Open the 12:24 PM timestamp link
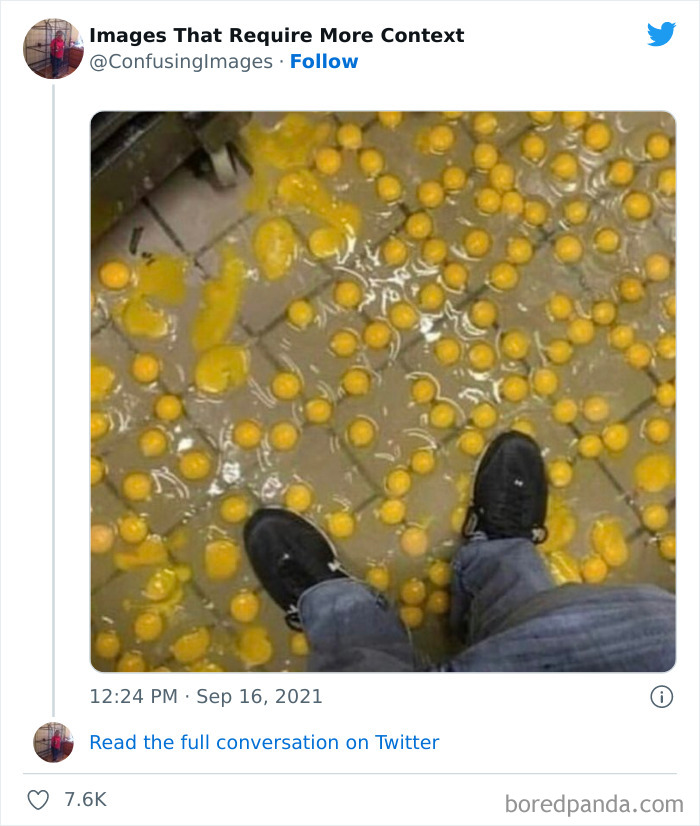 point(134,696)
